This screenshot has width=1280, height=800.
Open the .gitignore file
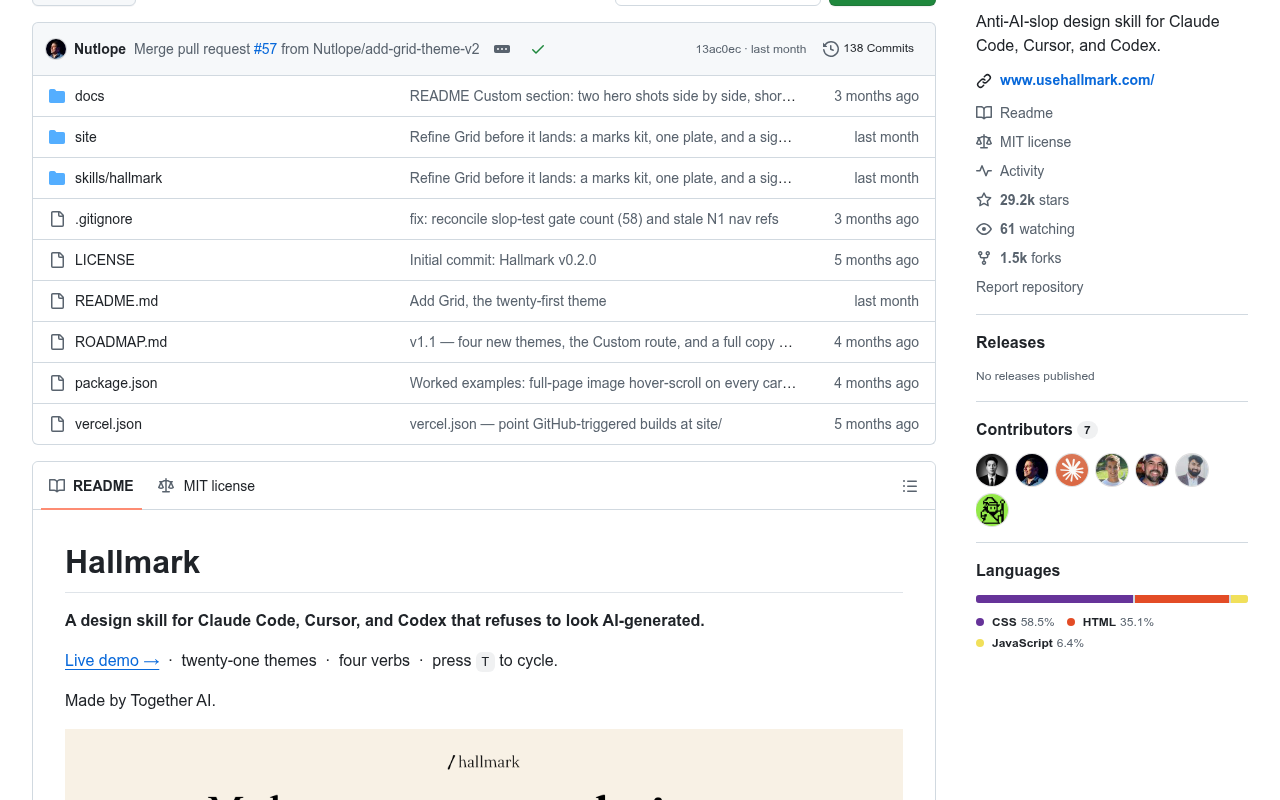[103, 219]
